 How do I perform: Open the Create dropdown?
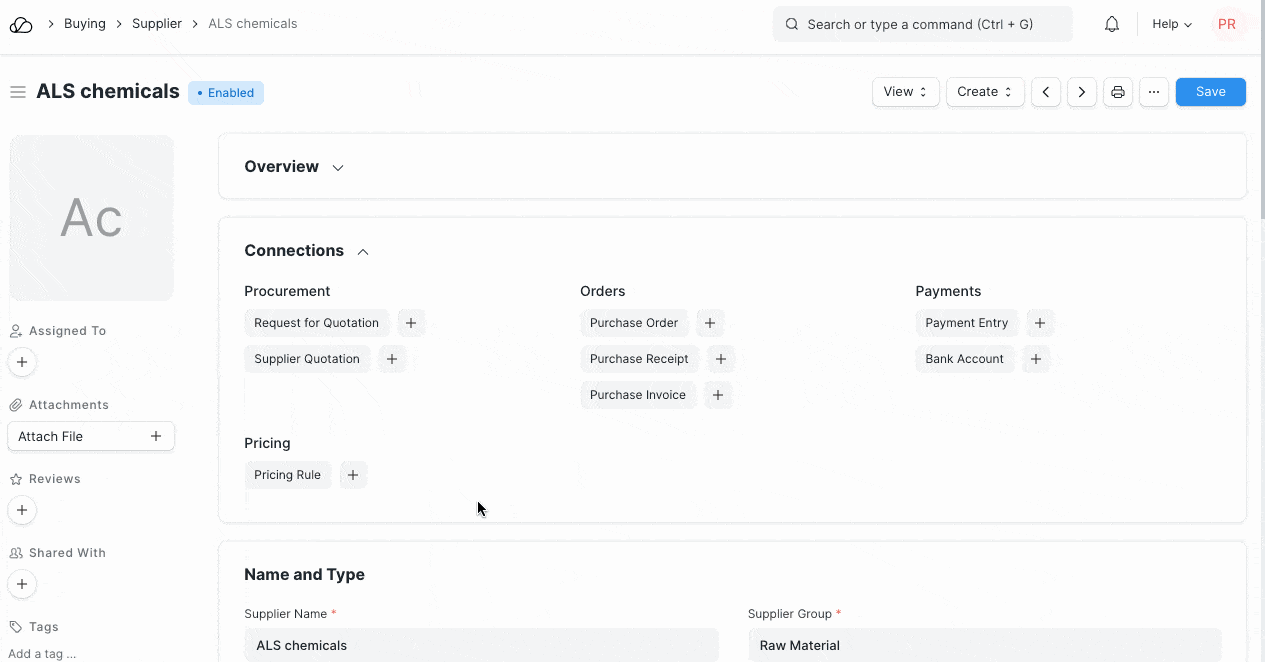pos(984,92)
